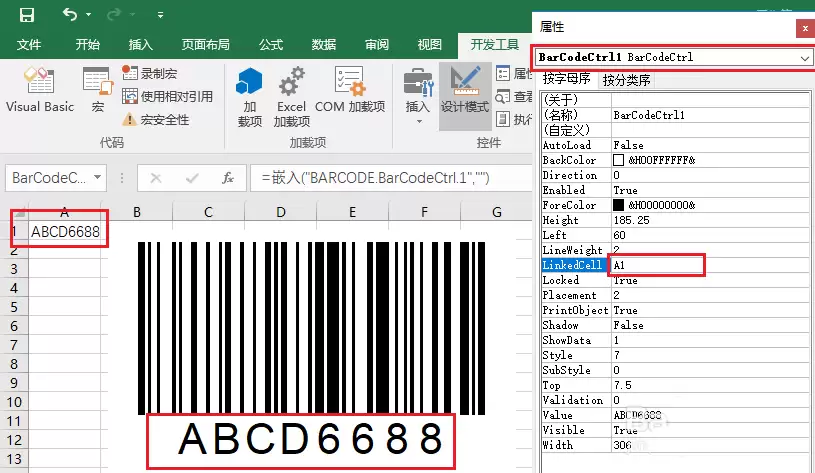This screenshot has height=473, width=815.
Task: Open the 文件 tab
Action: (29, 45)
